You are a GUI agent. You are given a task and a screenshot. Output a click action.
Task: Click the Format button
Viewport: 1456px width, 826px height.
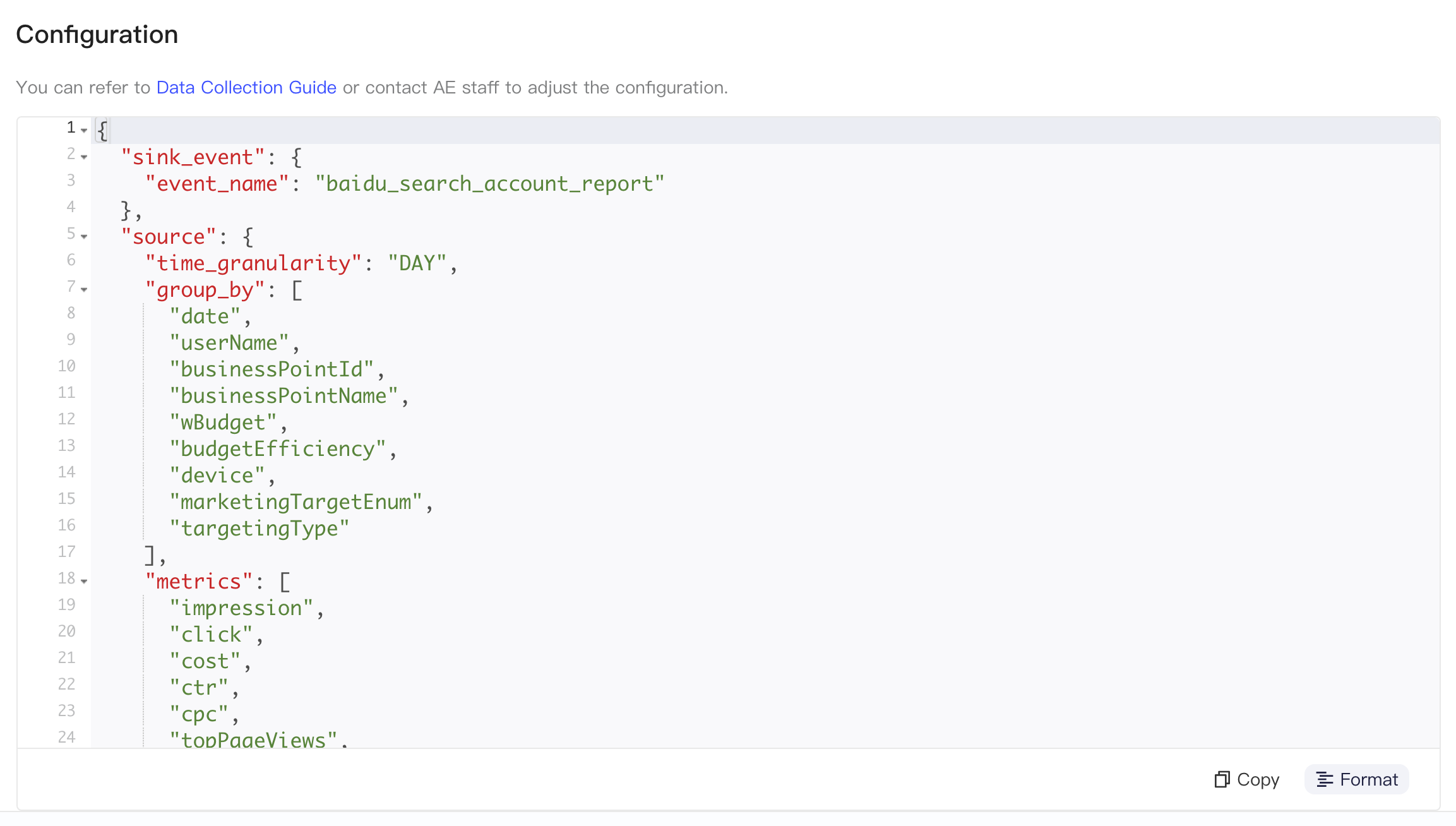pos(1357,779)
